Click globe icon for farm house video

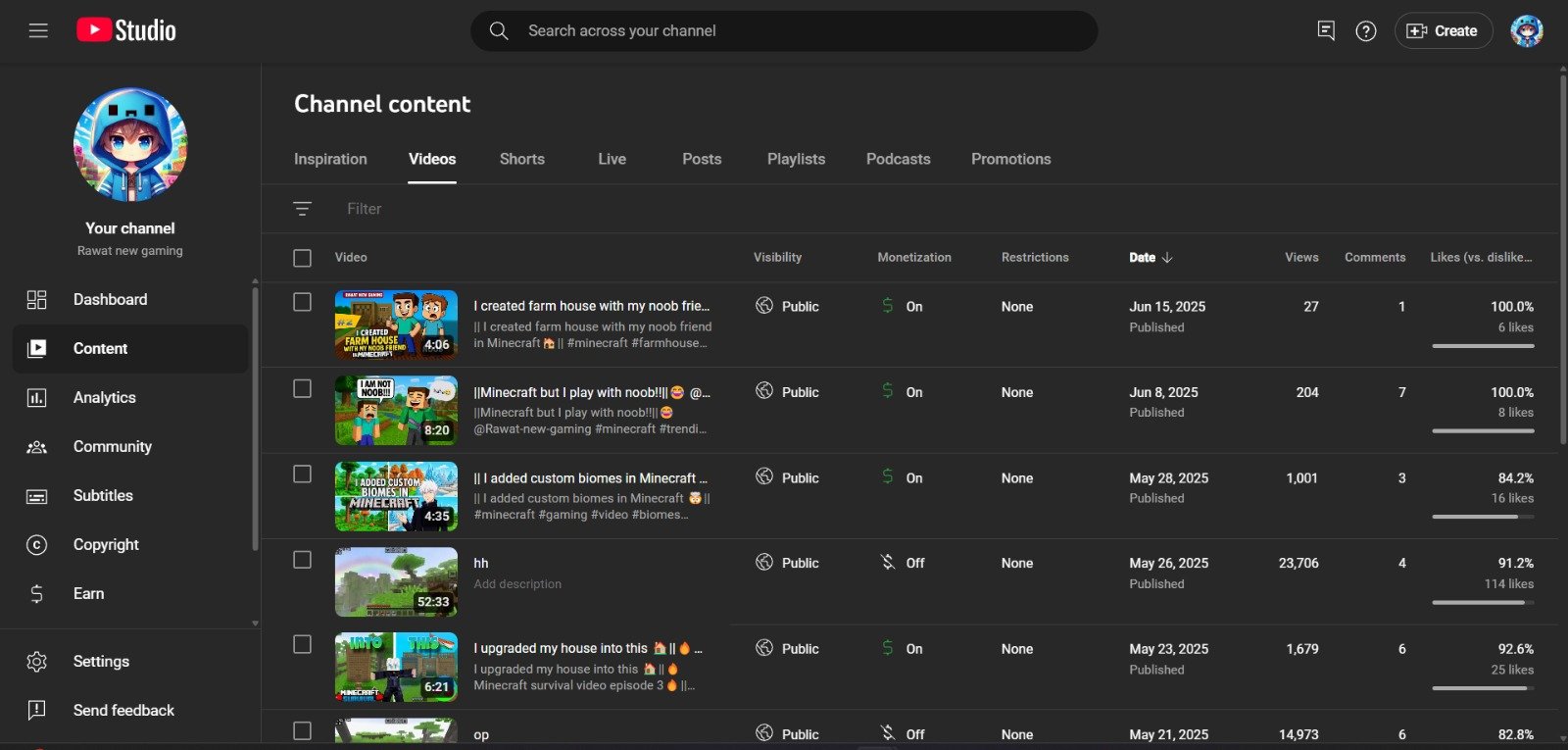[x=764, y=306]
